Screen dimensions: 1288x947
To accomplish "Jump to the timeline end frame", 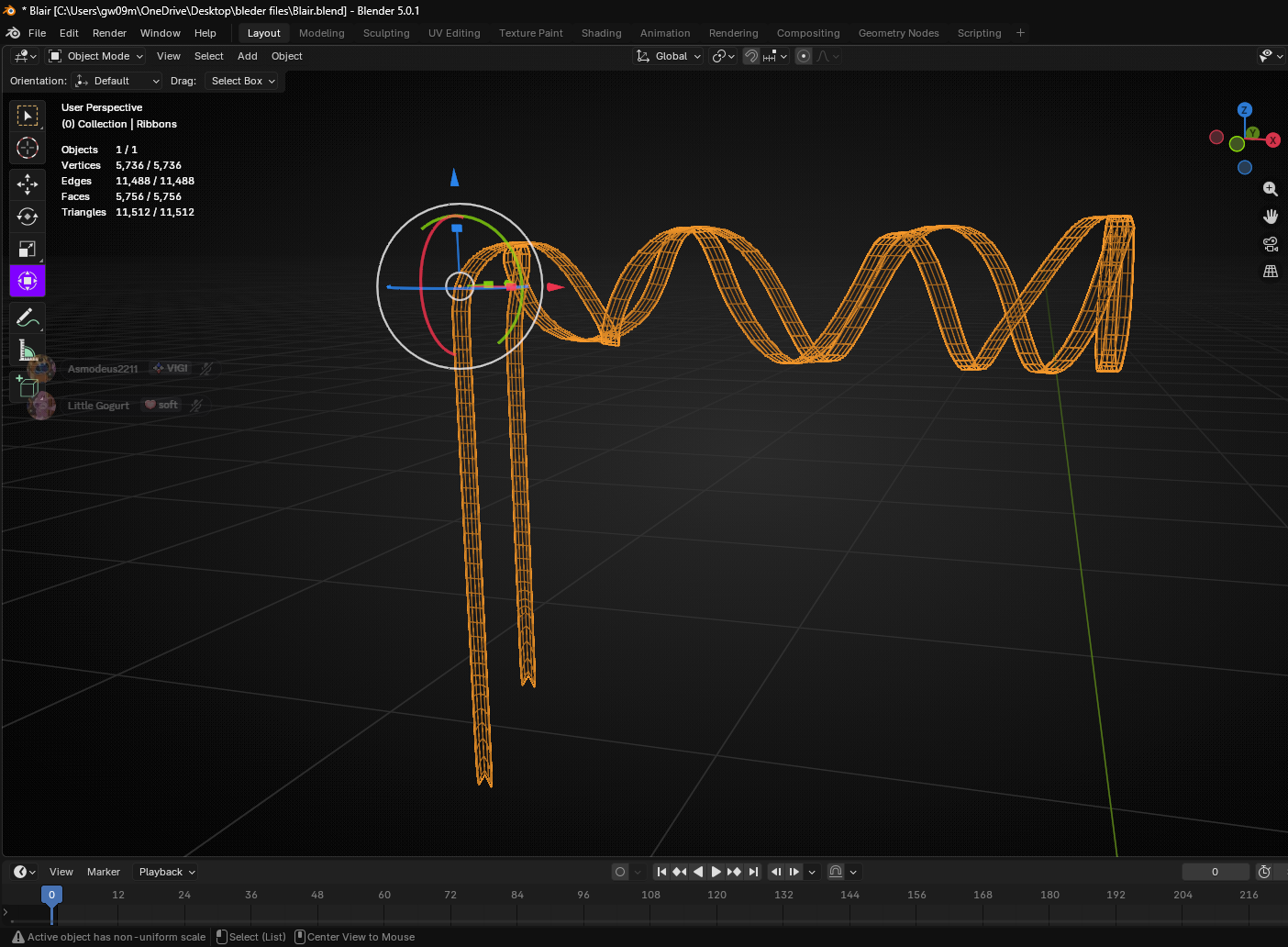I will [753, 872].
